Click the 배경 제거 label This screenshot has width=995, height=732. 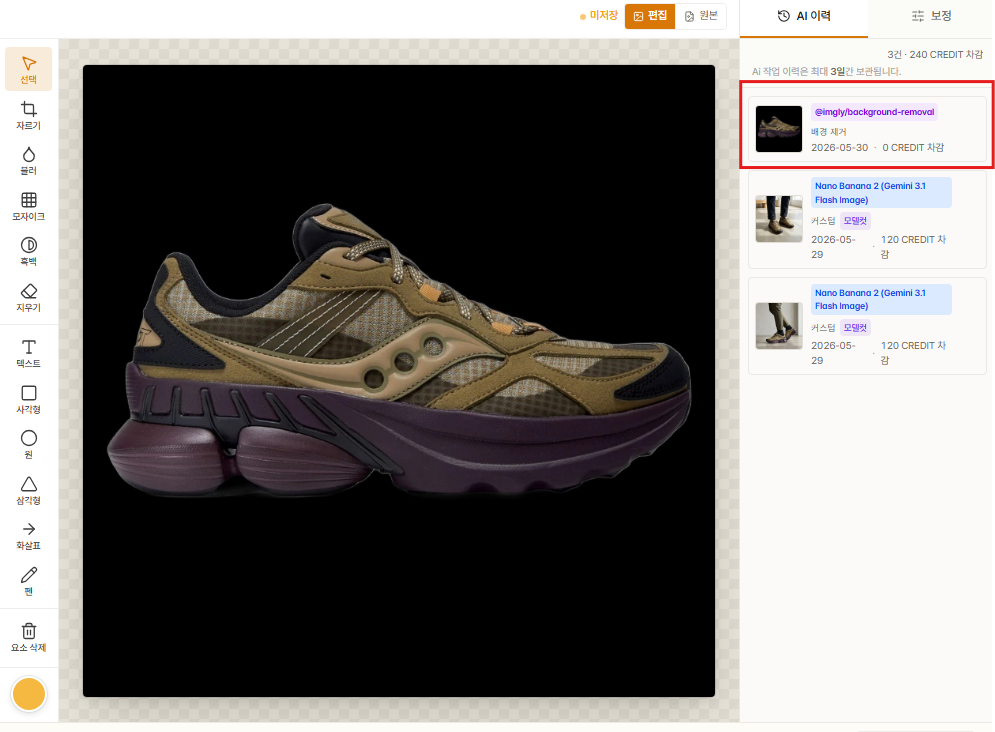(x=829, y=131)
